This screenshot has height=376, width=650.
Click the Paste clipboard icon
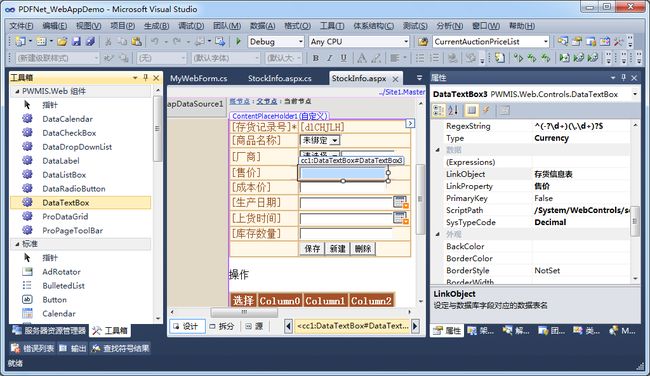[x=136, y=41]
